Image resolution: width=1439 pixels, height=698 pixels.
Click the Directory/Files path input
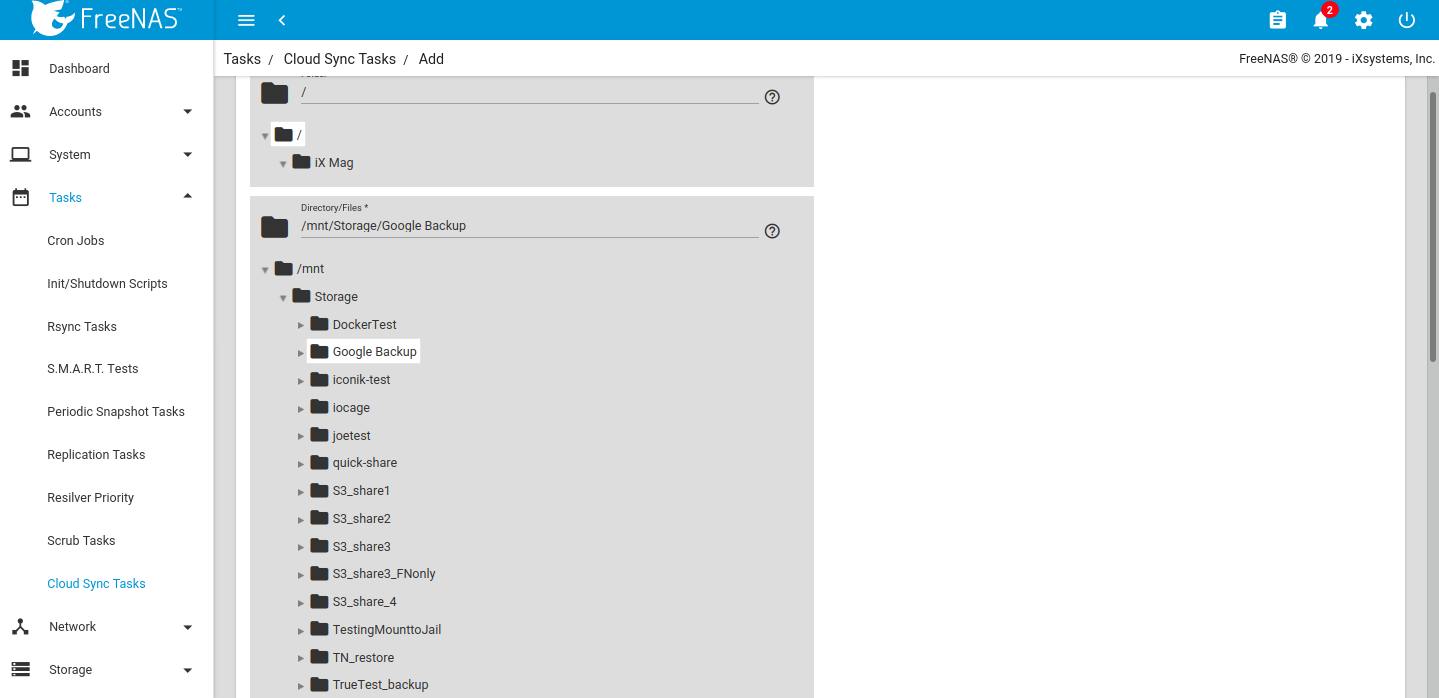(528, 226)
